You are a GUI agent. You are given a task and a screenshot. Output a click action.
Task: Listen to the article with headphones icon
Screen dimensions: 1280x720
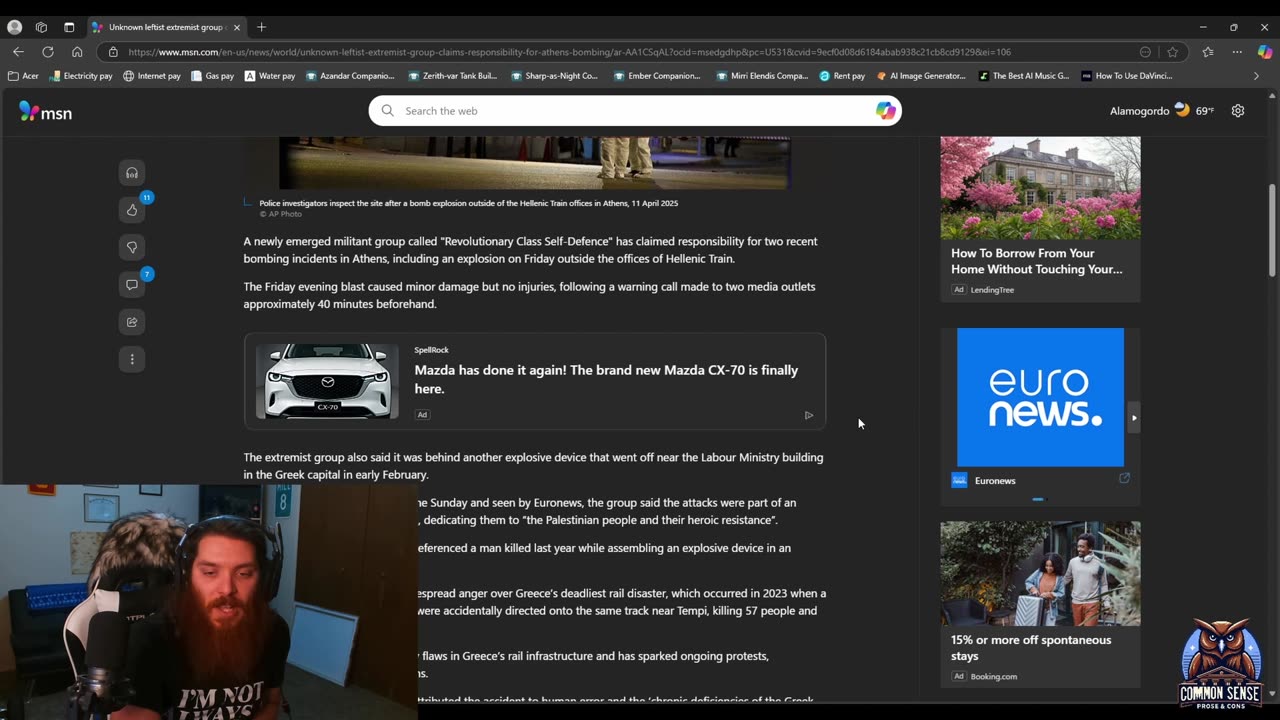pos(132,173)
